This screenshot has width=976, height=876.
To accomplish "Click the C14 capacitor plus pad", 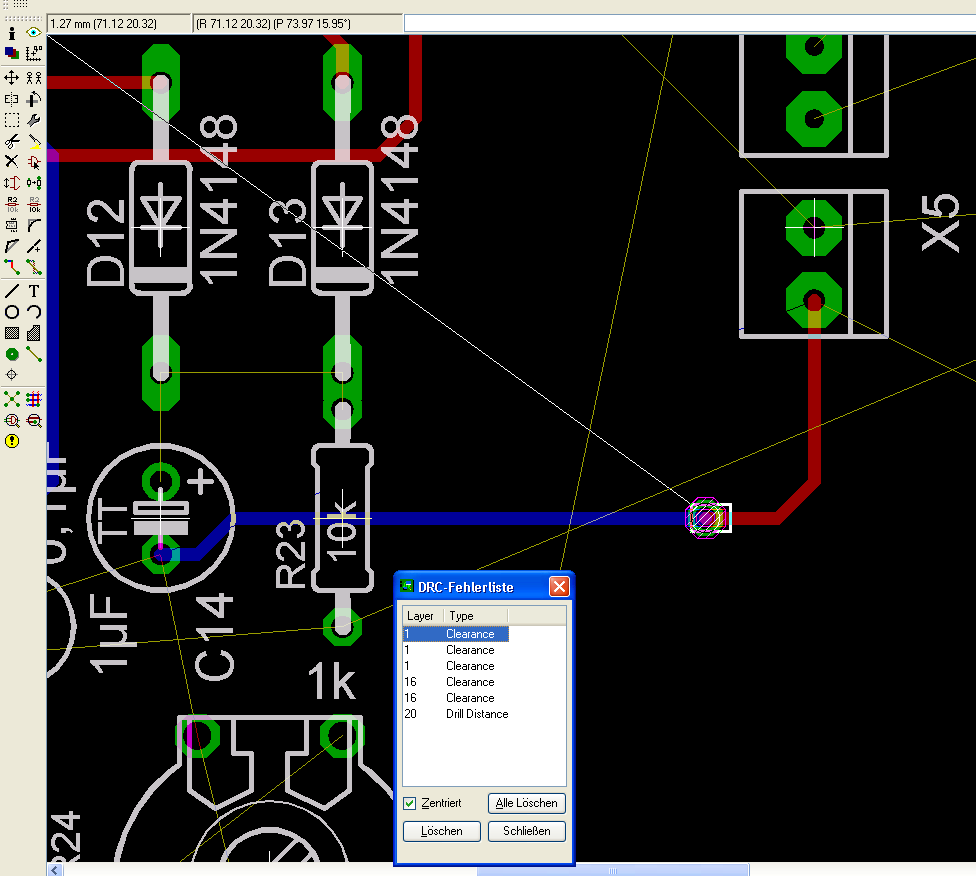I will coord(161,481).
